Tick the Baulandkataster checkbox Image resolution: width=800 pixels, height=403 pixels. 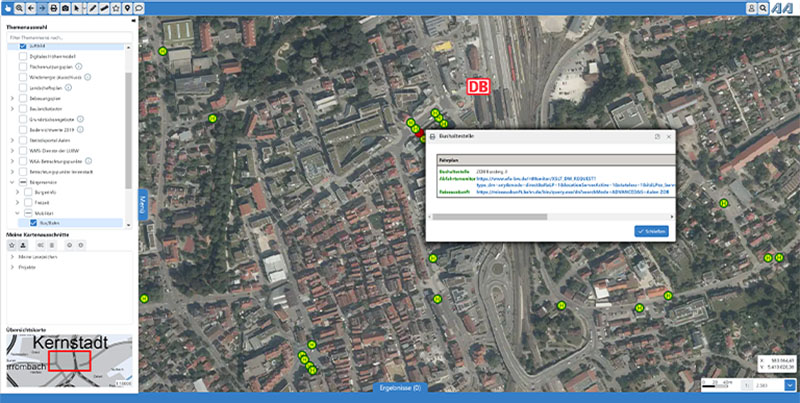point(22,109)
